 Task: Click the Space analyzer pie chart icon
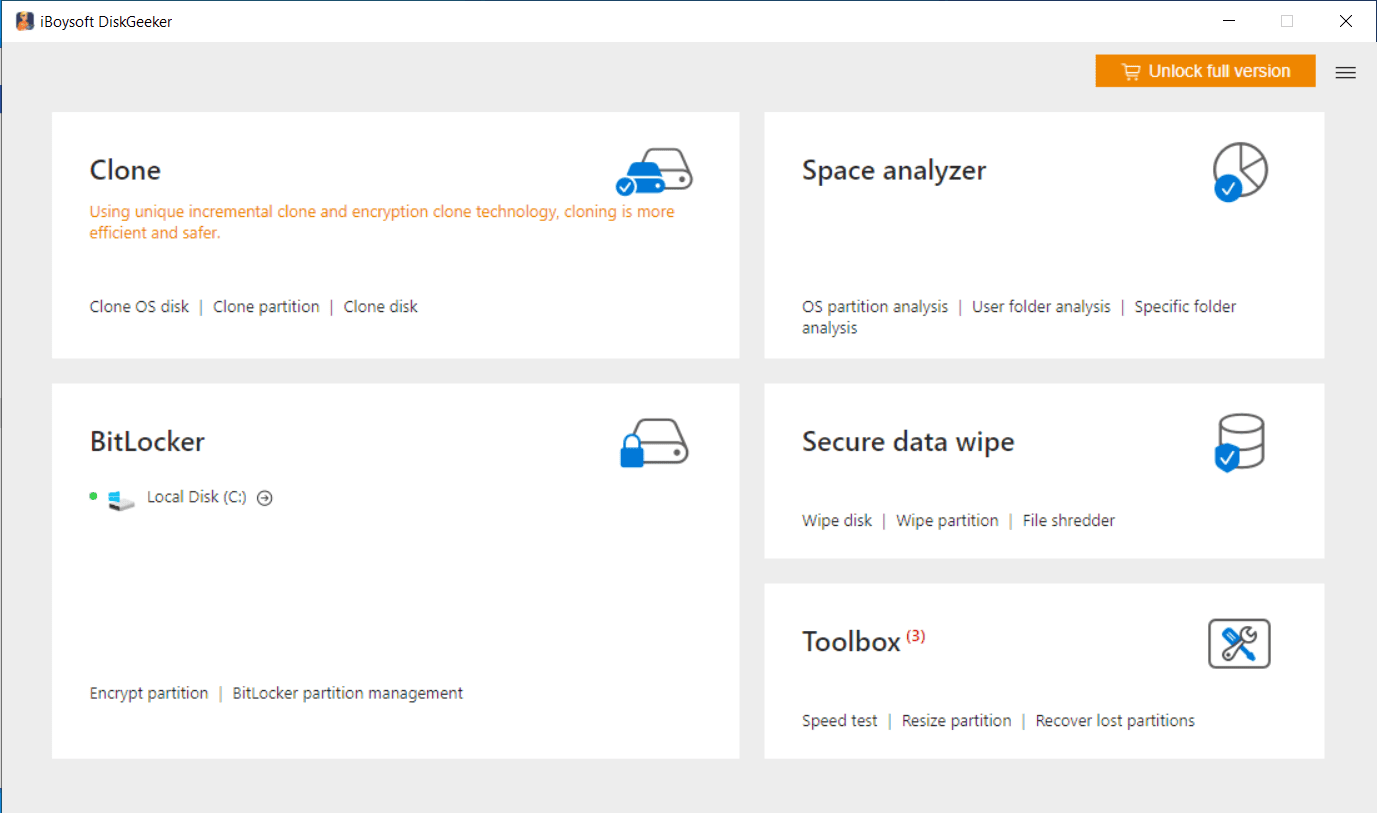click(x=1240, y=171)
